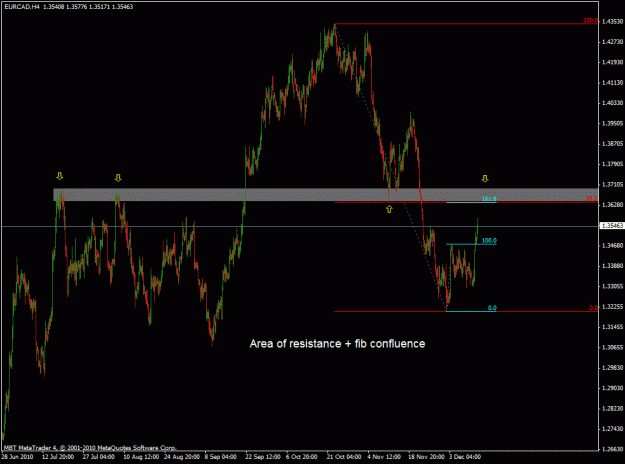Click the red 100.0 Fibonacci level label

pos(590,20)
